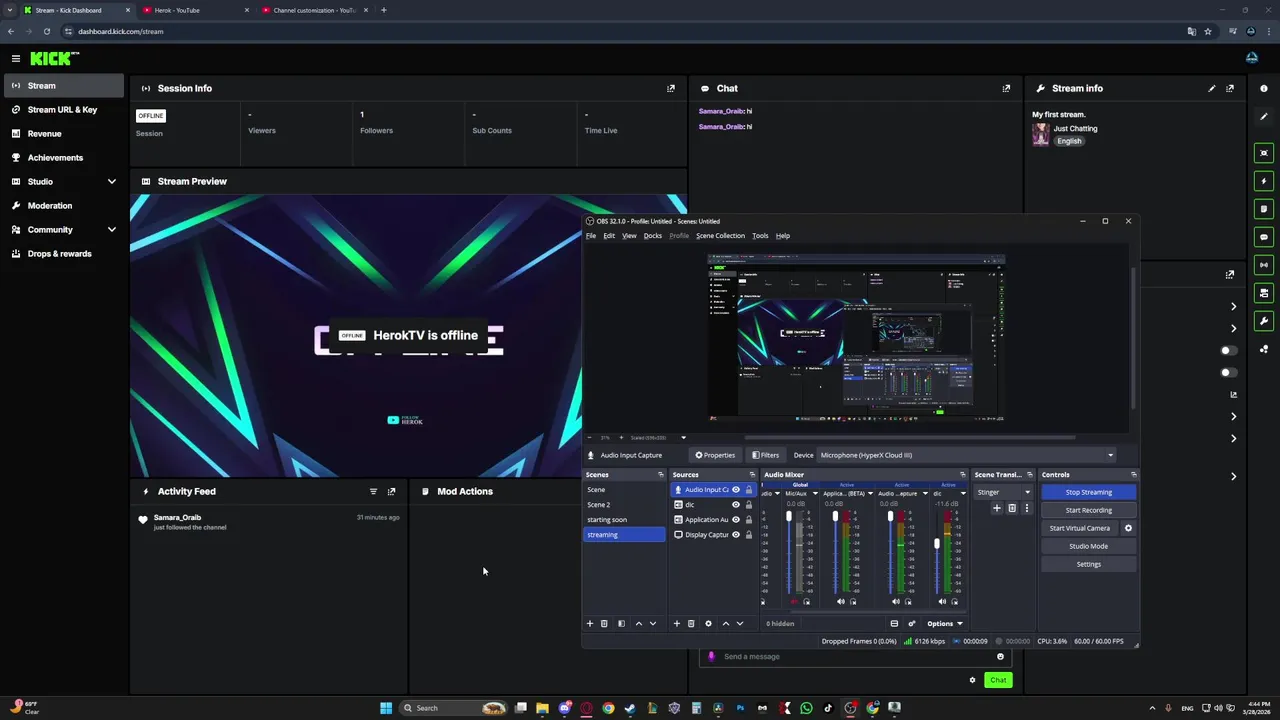Click the chat bubble widget icon in right rail

(x=1264, y=237)
